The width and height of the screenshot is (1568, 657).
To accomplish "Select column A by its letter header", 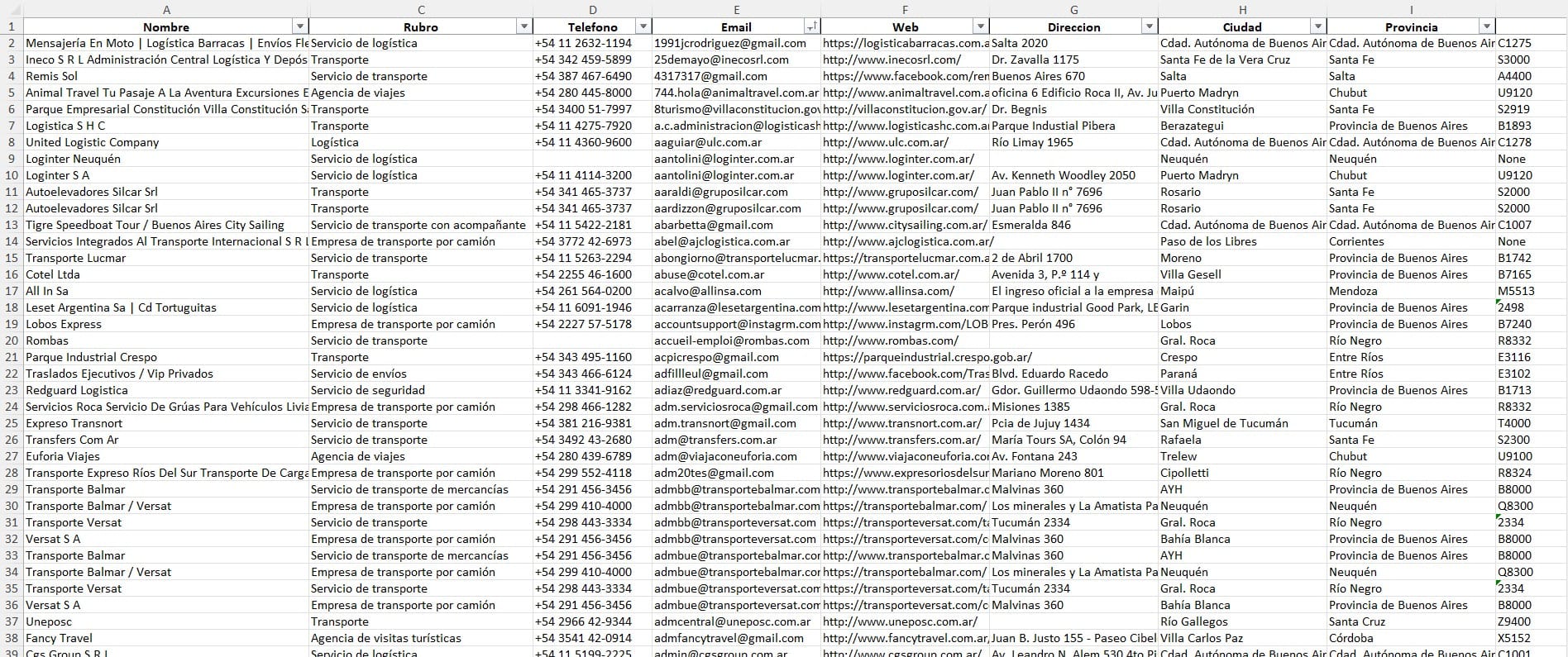I will tap(166, 9).
